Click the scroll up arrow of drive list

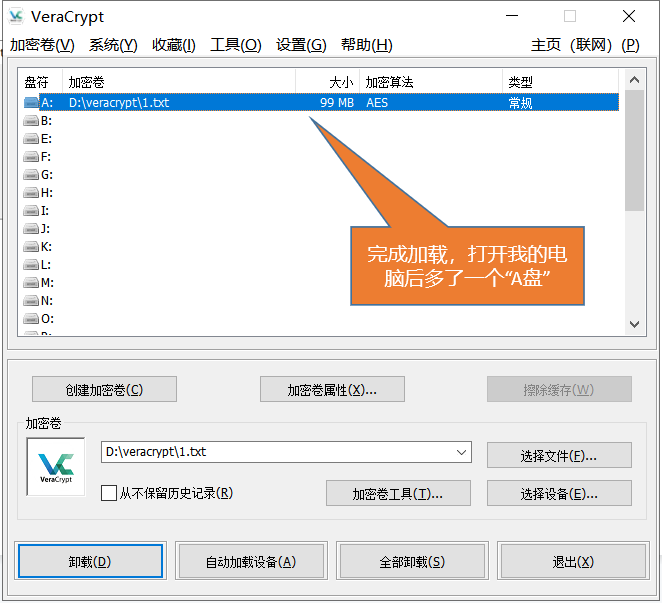pos(634,80)
